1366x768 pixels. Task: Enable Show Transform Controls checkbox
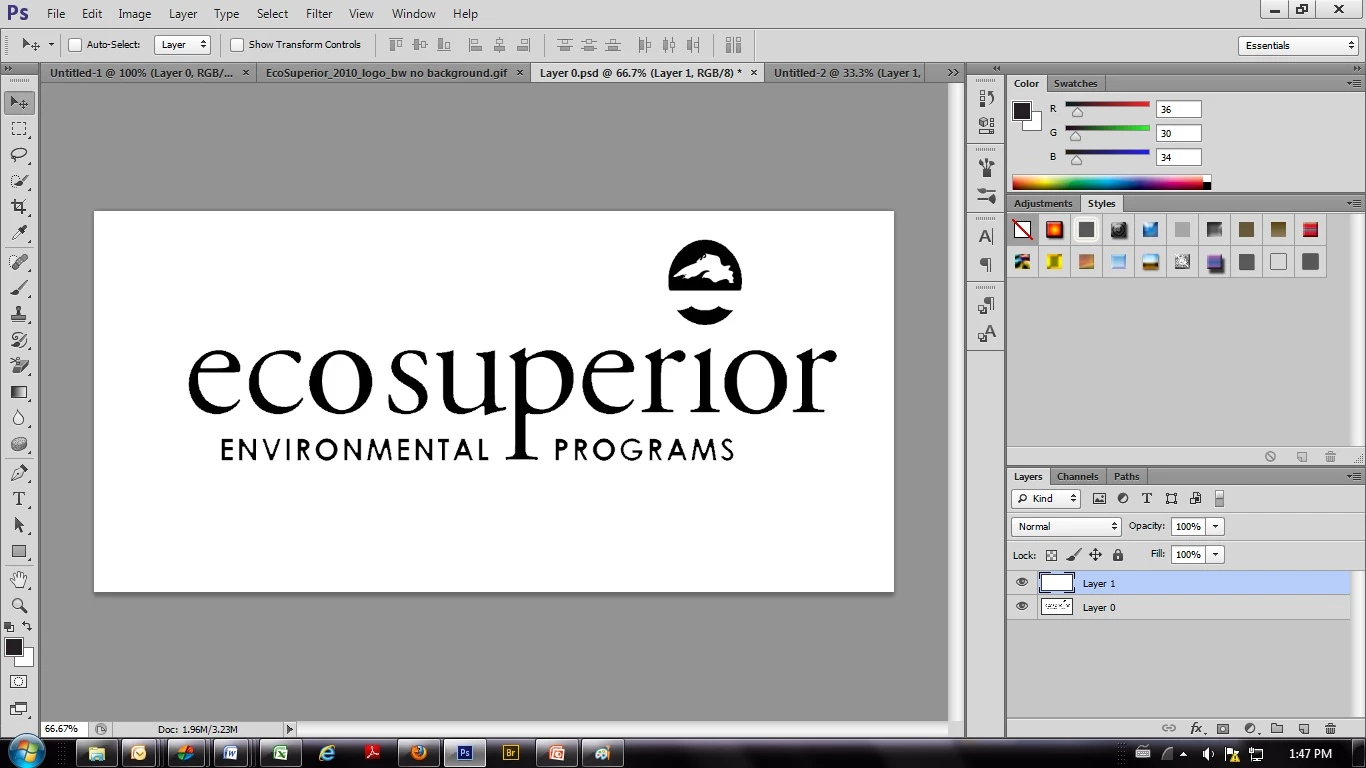[x=237, y=45]
